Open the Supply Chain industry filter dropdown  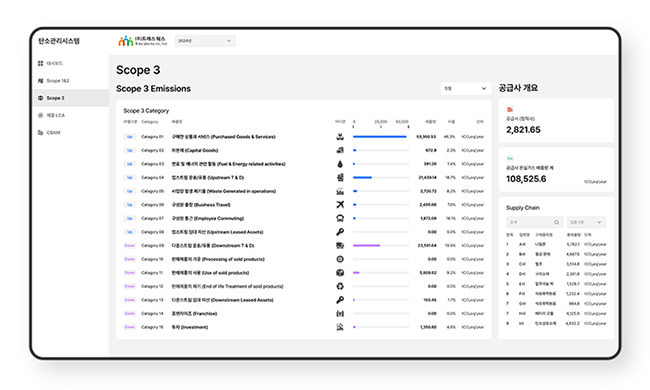[x=586, y=222]
